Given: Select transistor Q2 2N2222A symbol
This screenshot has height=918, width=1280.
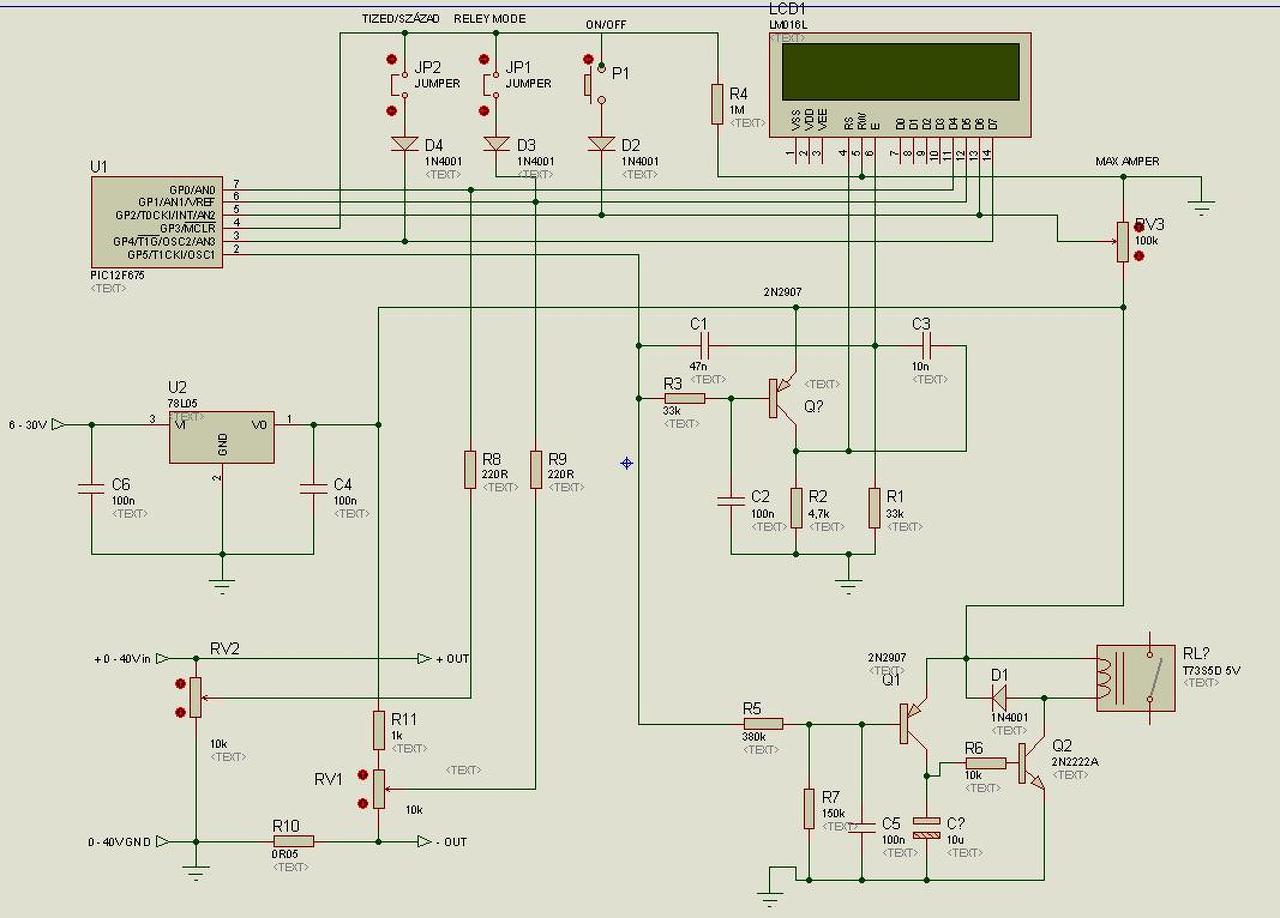Looking at the screenshot, I should [x=1032, y=764].
